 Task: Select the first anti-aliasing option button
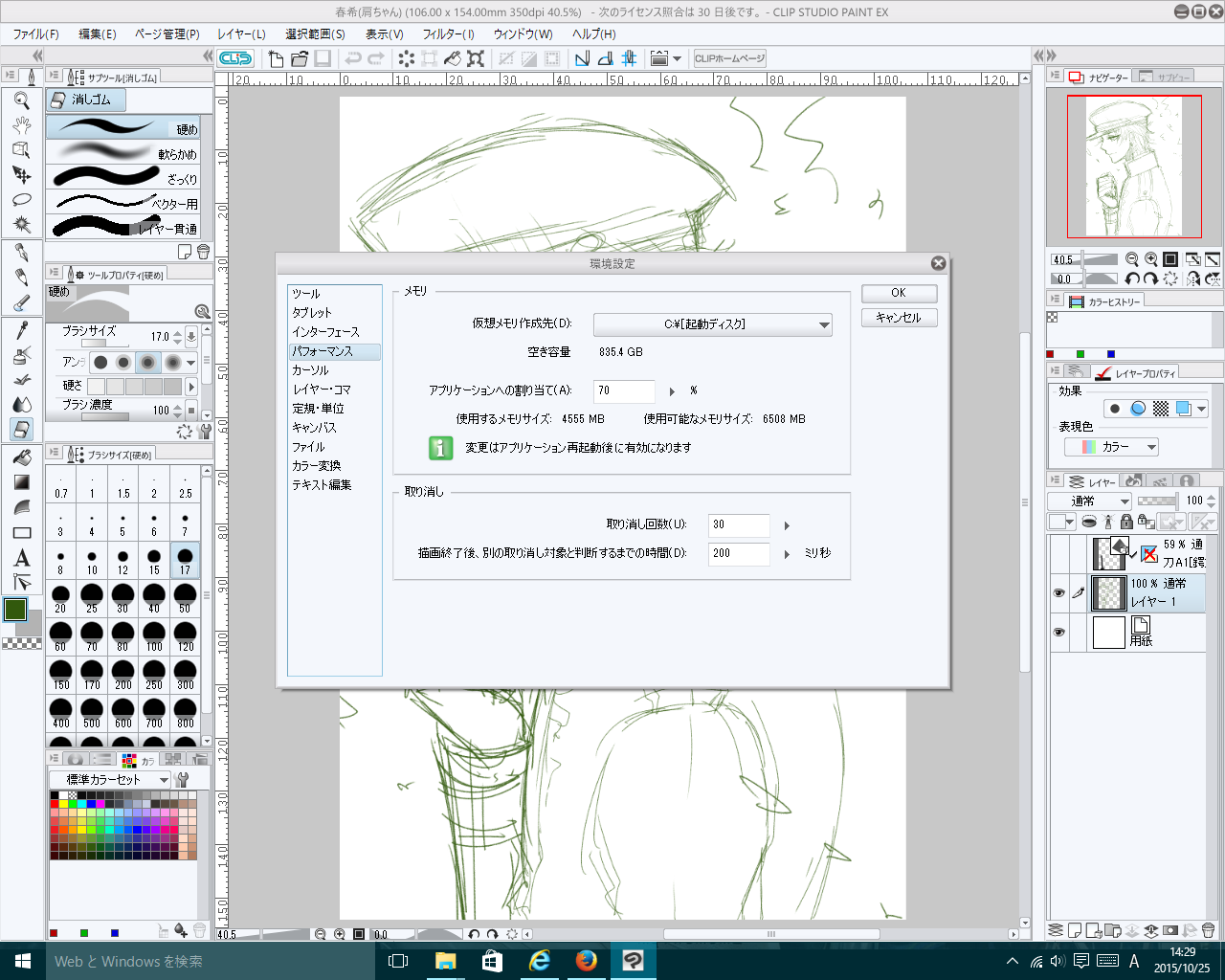click(100, 363)
